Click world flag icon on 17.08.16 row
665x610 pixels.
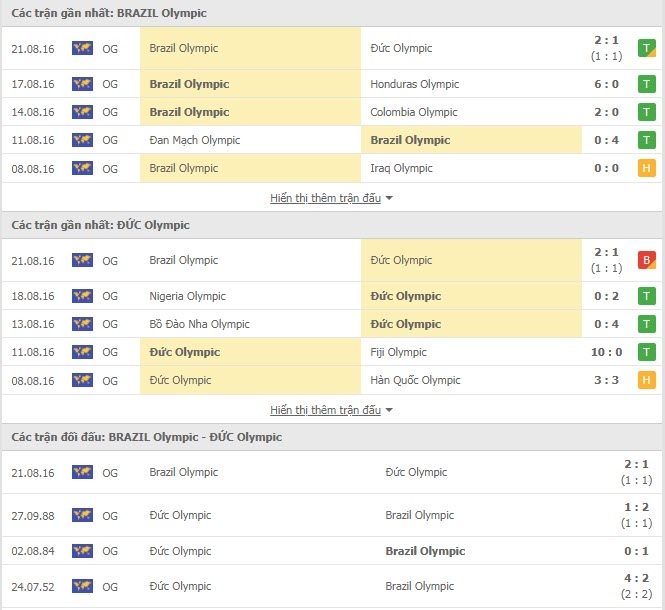tap(82, 84)
